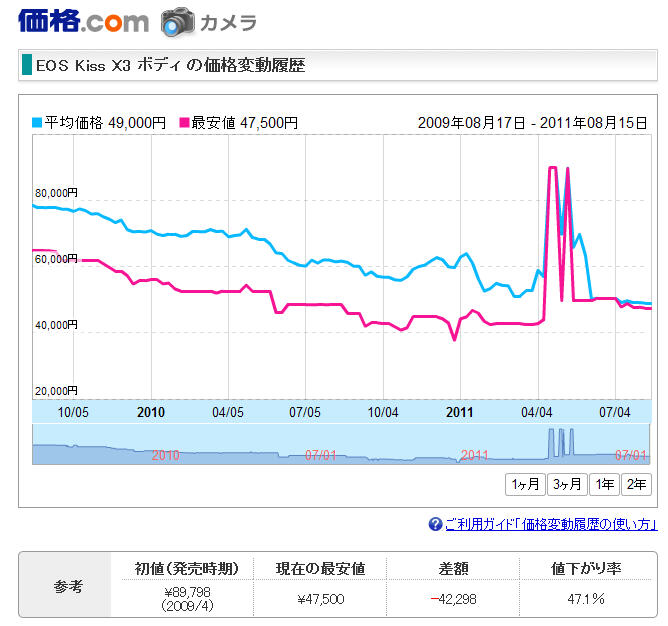The width and height of the screenshot is (668, 626).
Task: Click the overview range navigator strip
Action: tap(341, 444)
